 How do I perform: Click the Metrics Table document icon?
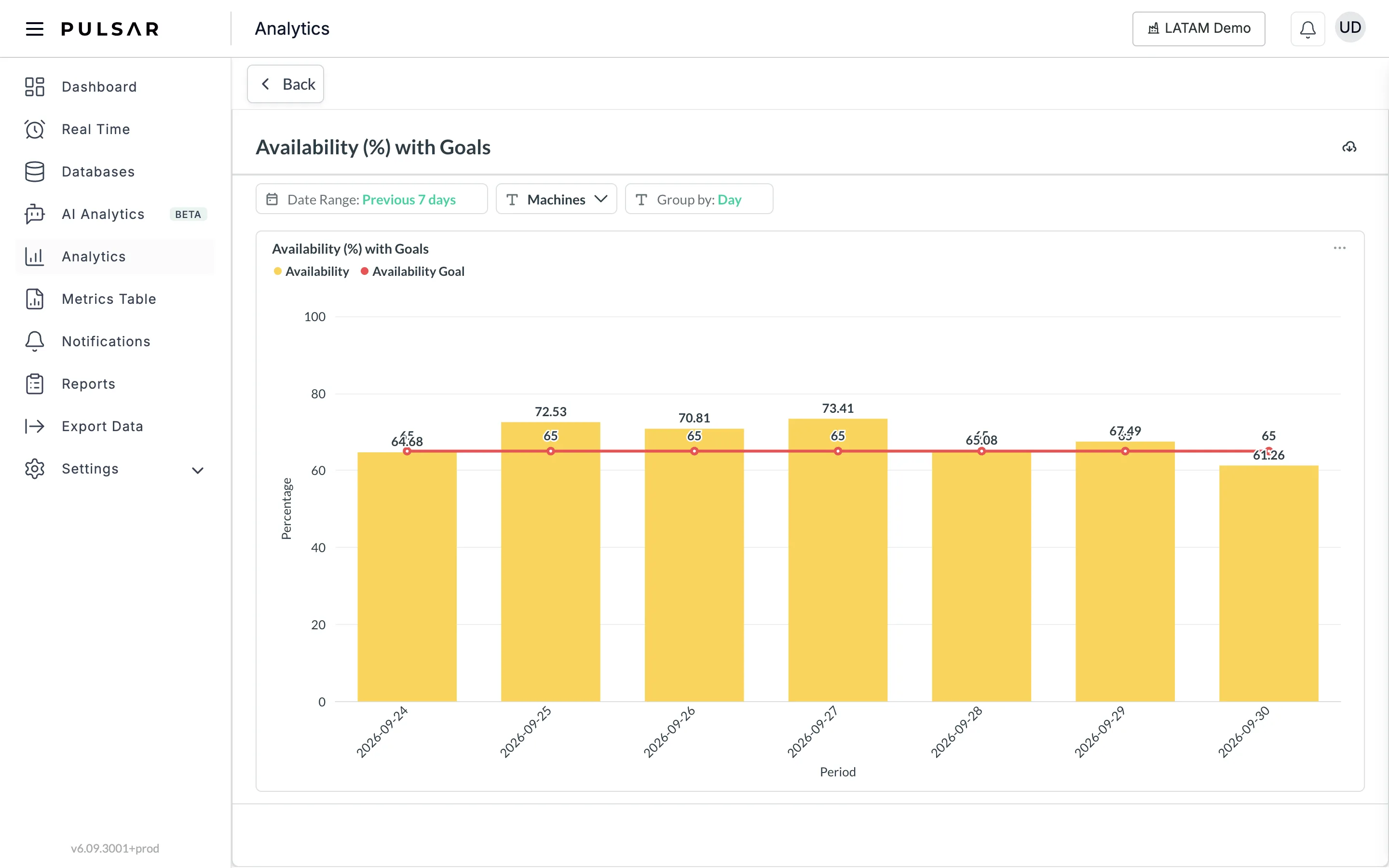pyautogui.click(x=34, y=299)
